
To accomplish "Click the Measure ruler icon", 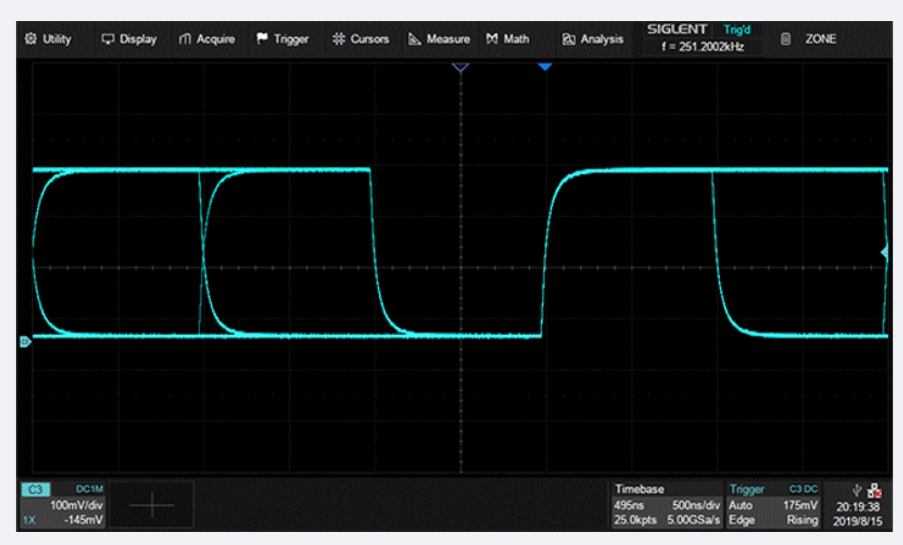I will [414, 39].
